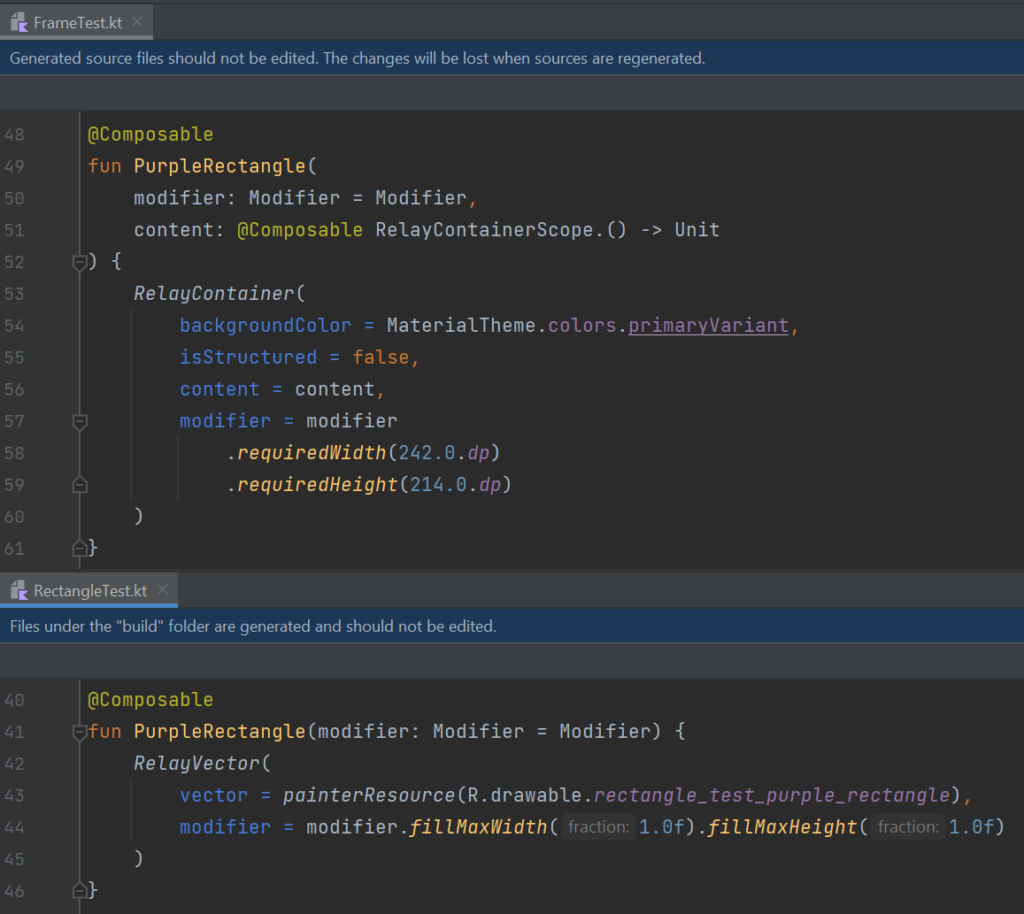Click the fold end marker at line 61
1024x914 pixels.
(x=80, y=549)
